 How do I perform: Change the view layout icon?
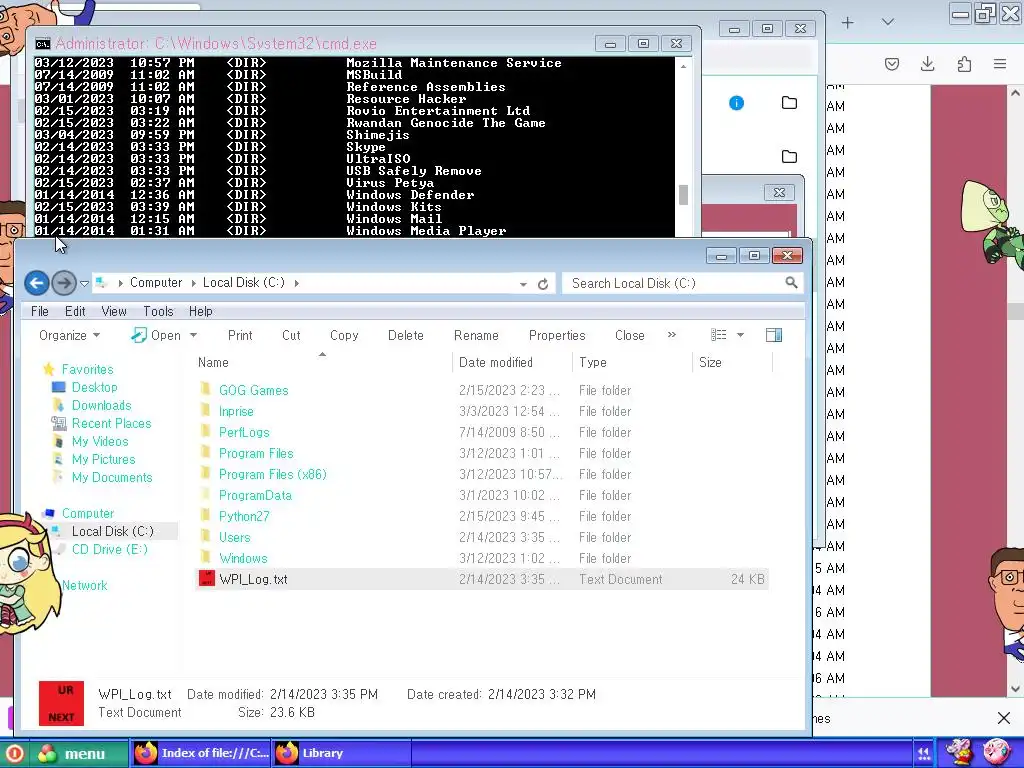click(719, 335)
